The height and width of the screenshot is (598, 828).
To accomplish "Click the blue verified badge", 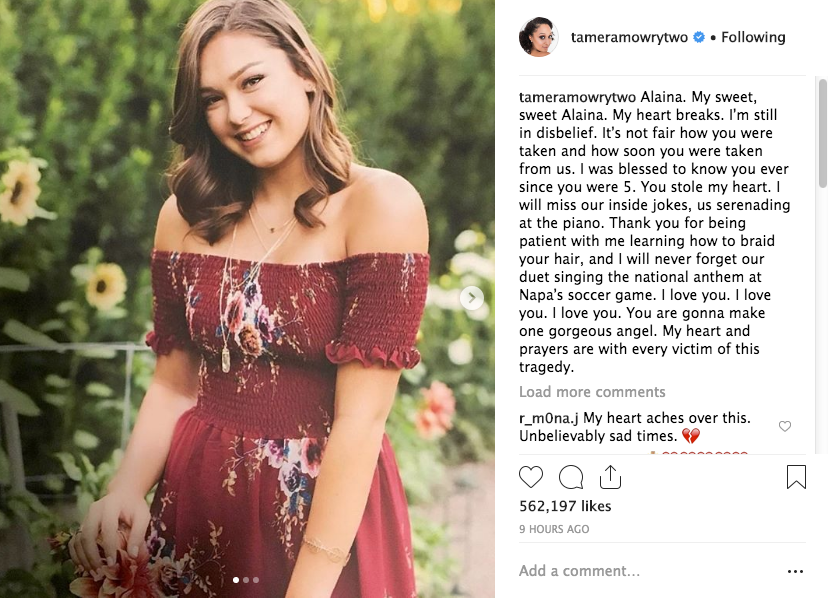I will (699, 38).
